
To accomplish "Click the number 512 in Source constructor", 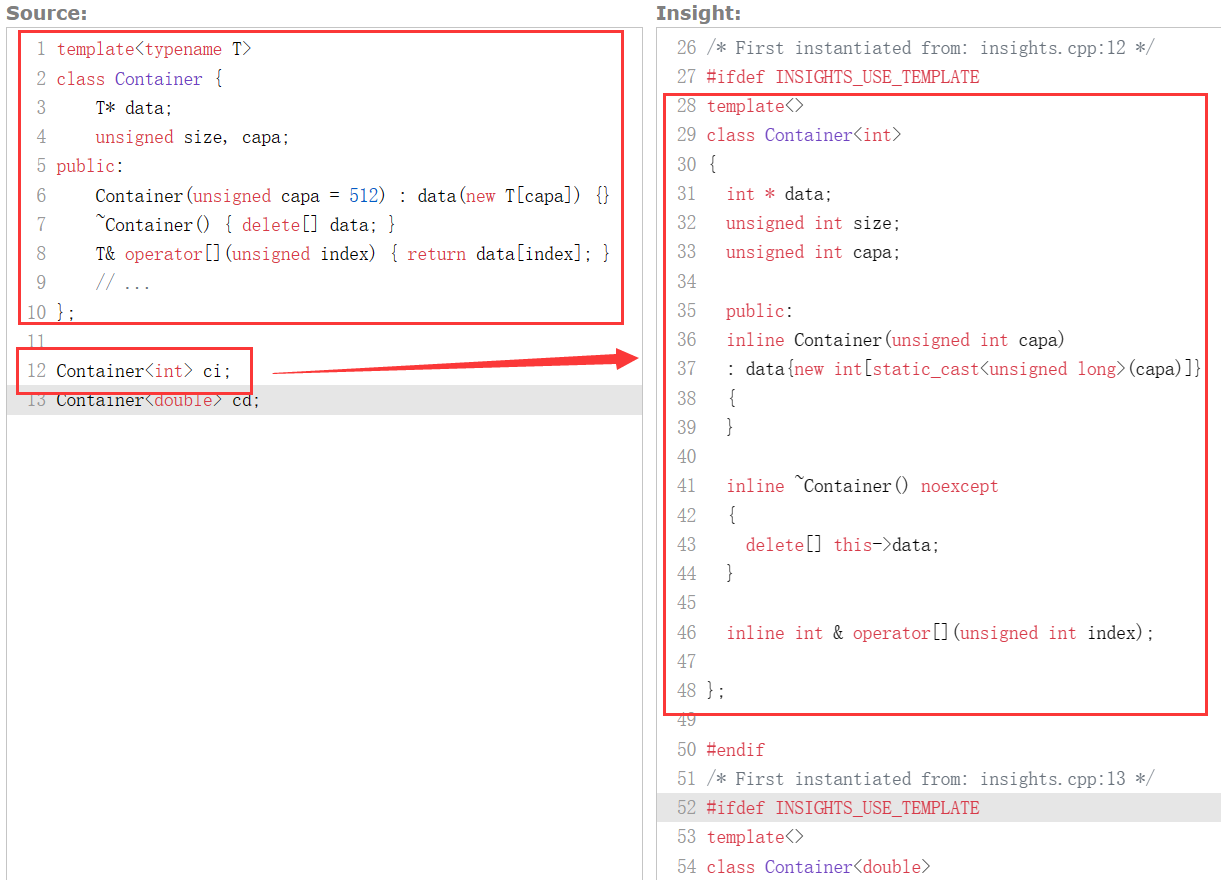I will 364,196.
